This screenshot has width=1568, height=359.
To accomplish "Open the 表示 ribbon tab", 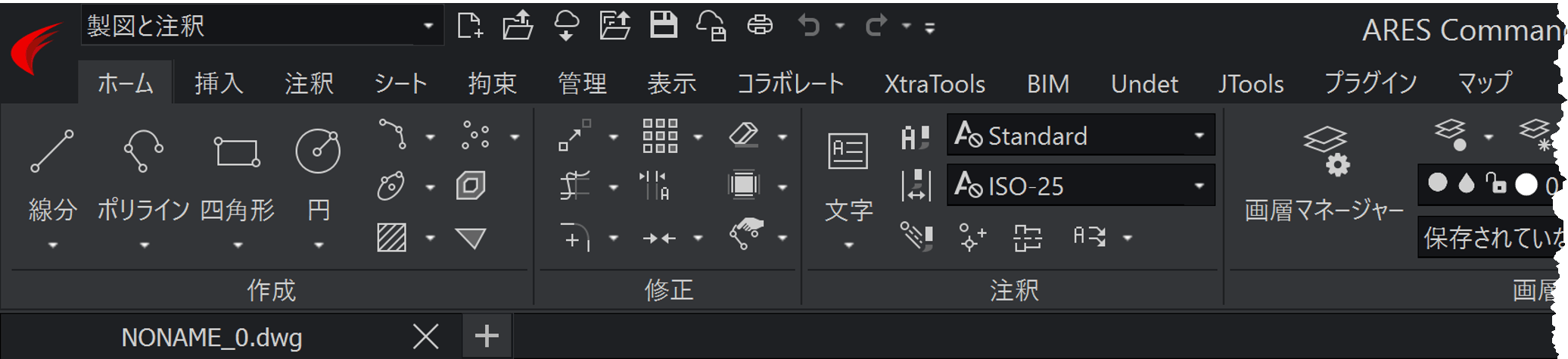I will pos(671,83).
